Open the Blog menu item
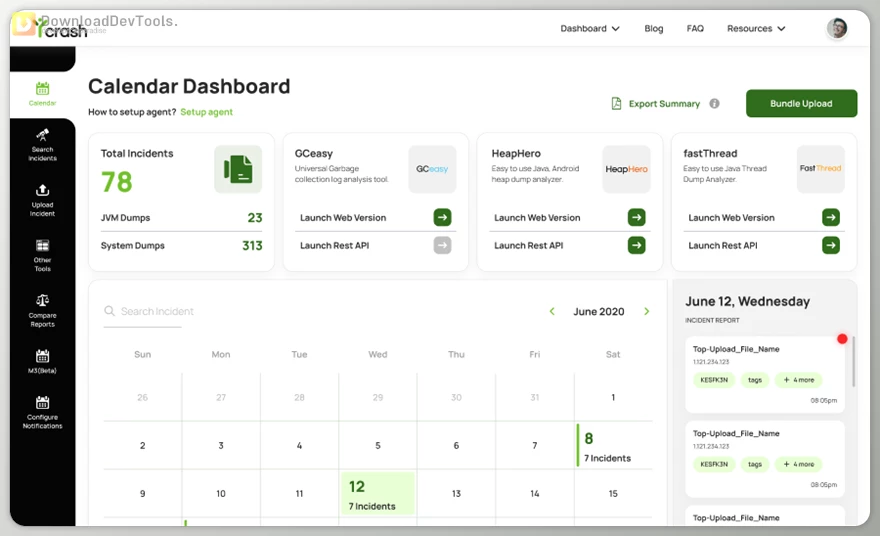Viewport: 880px width, 536px height. click(654, 29)
